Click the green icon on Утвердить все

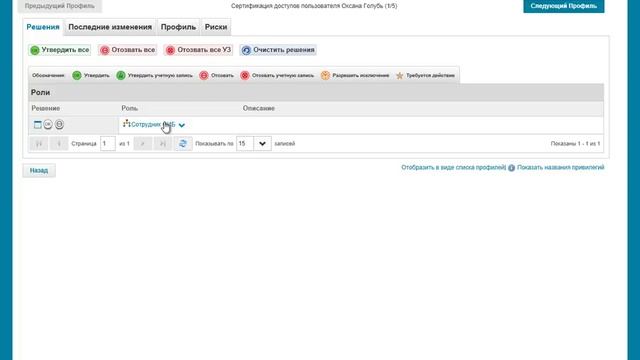click(35, 50)
